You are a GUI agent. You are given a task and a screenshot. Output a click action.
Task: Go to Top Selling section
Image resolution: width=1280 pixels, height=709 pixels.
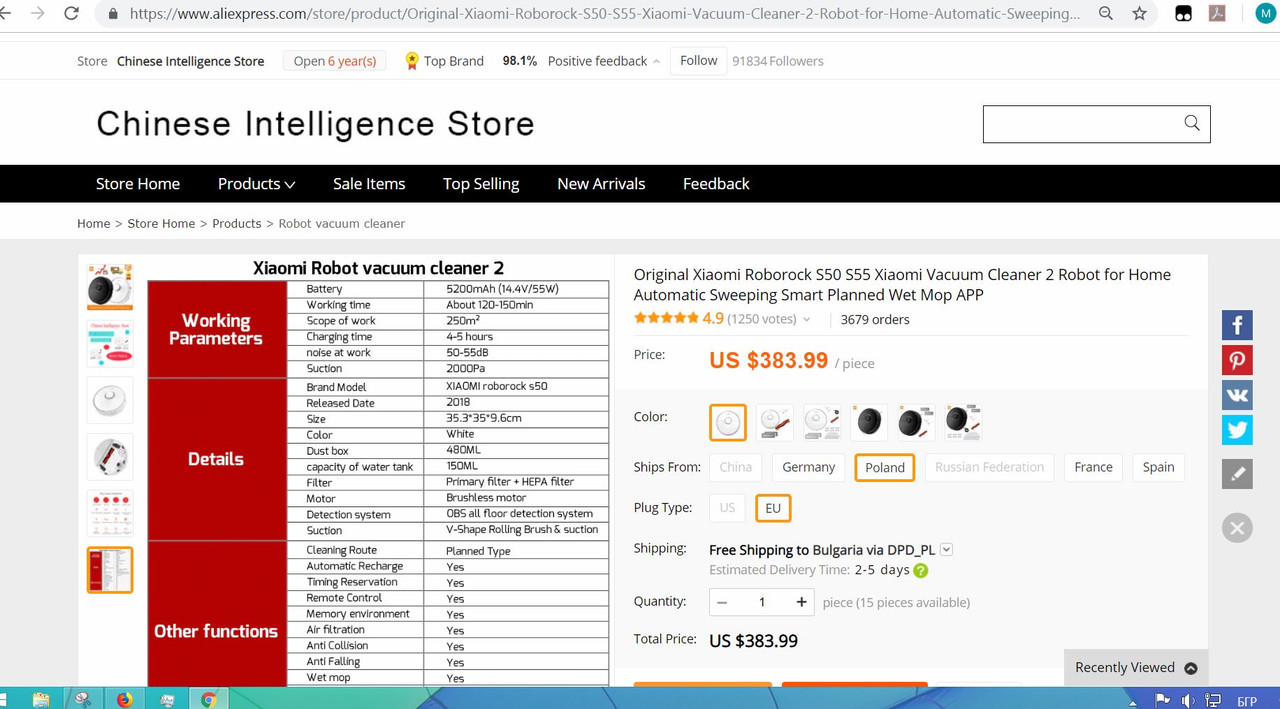[x=481, y=184]
